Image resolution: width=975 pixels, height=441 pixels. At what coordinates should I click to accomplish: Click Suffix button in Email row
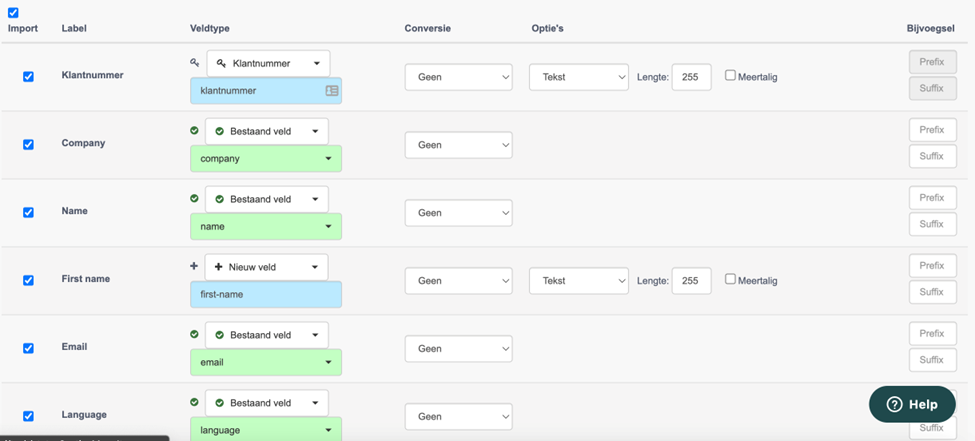(933, 360)
